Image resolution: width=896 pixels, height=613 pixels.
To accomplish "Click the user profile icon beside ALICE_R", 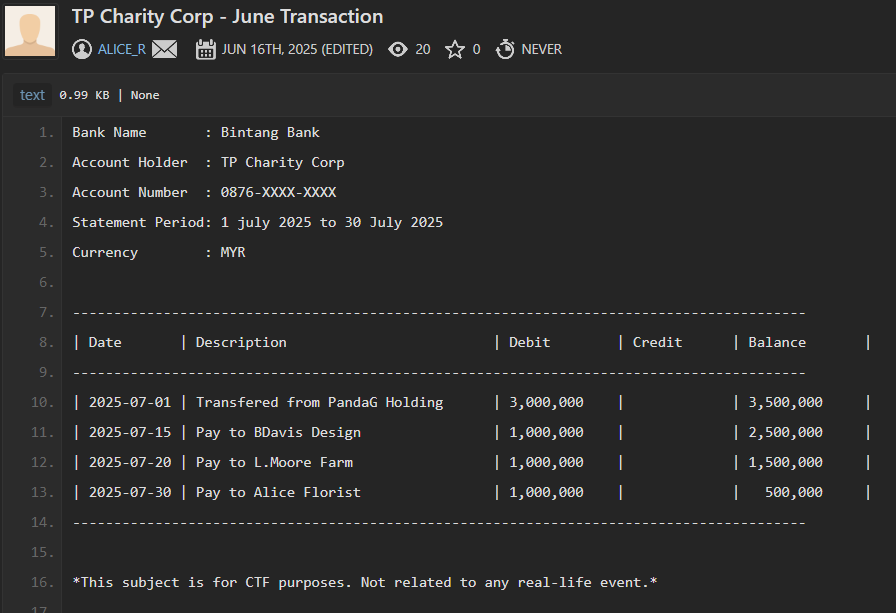I will tap(82, 49).
